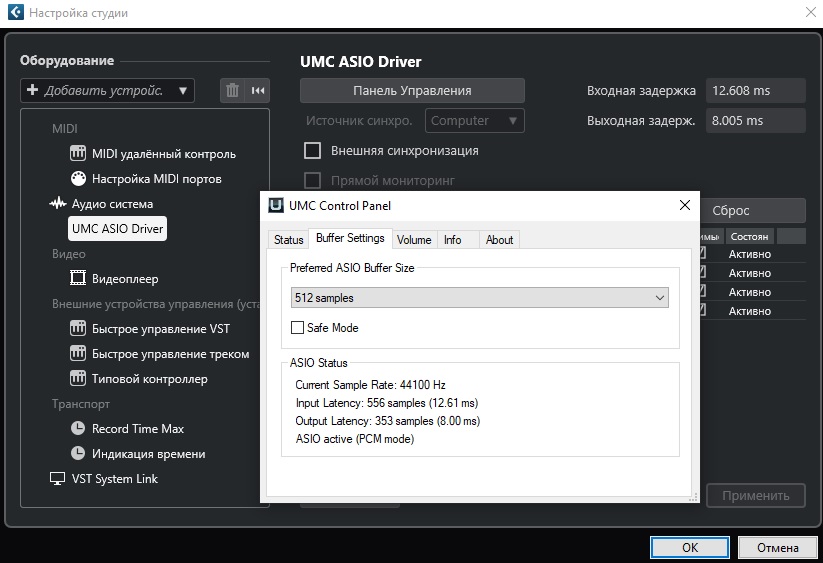Open MIDI port setup palette icon
Image resolution: width=823 pixels, height=563 pixels.
coord(79,179)
